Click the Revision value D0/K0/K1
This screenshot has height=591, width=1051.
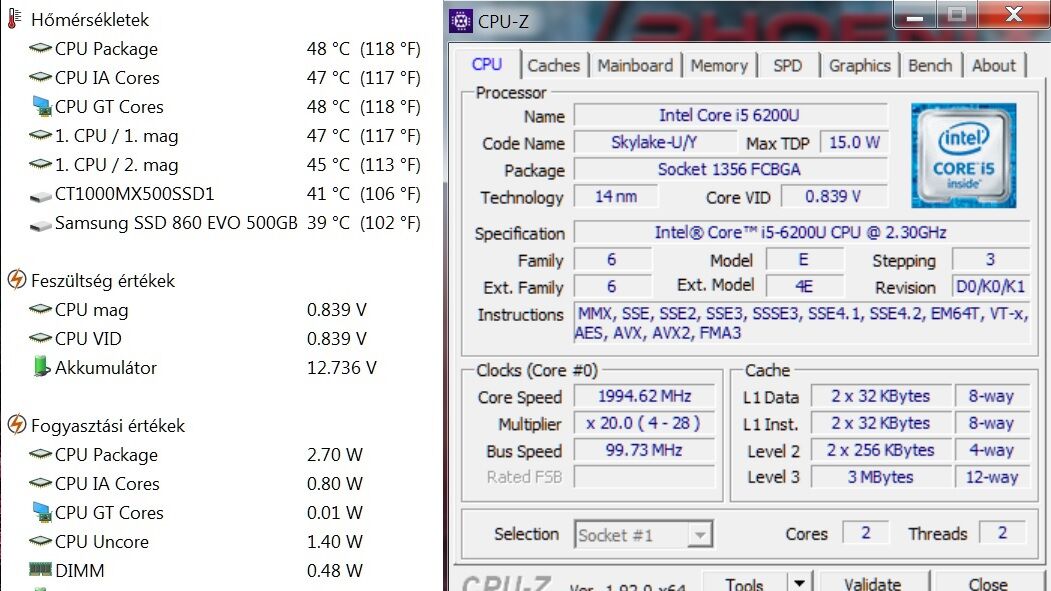tap(991, 287)
